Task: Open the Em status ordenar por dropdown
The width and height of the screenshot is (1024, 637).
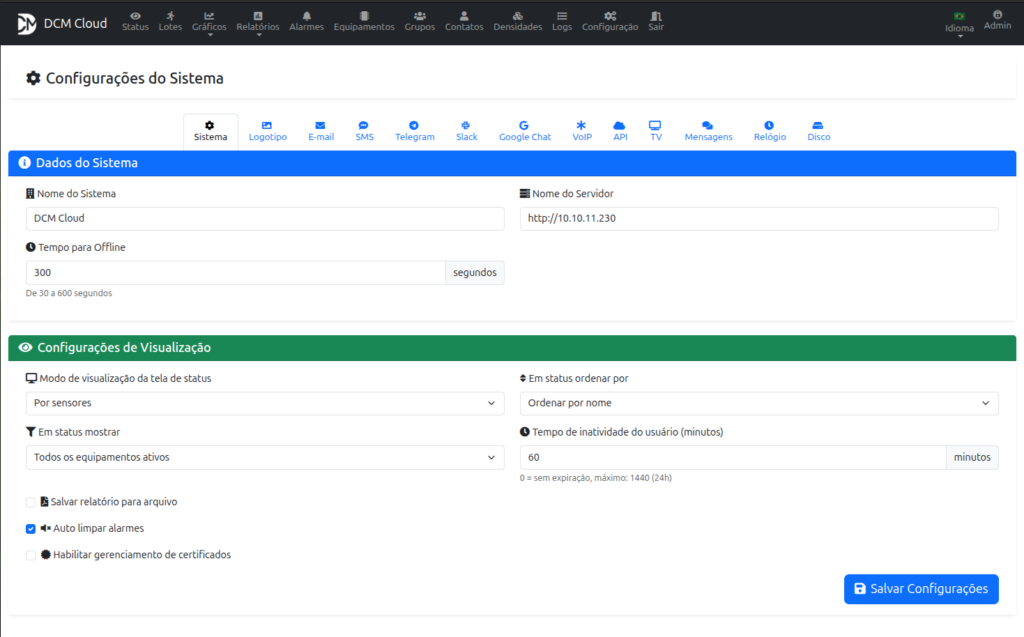Action: pyautogui.click(x=758, y=403)
